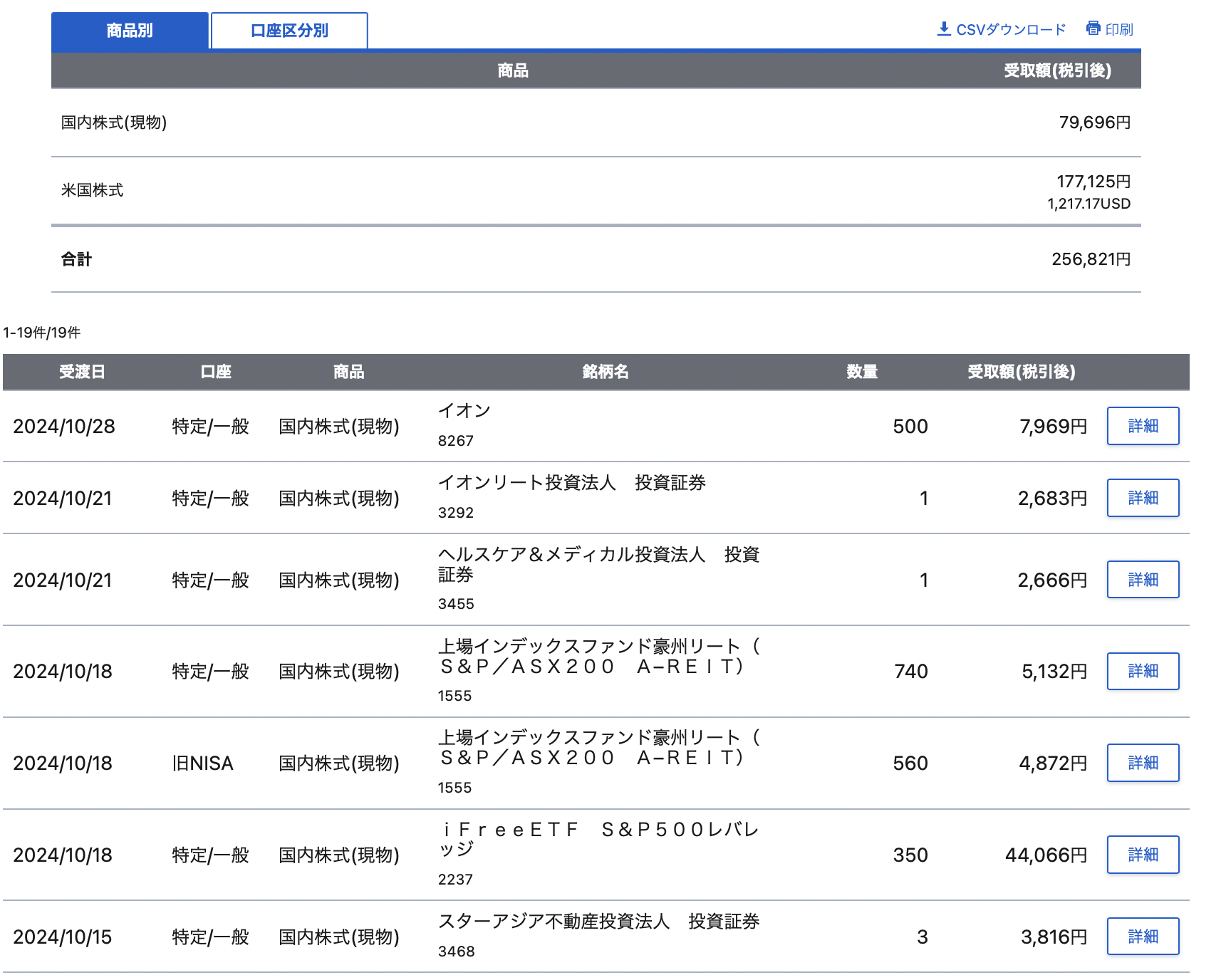Switch to the 商品別 tab
The height and width of the screenshot is (980, 1221).
click(130, 31)
